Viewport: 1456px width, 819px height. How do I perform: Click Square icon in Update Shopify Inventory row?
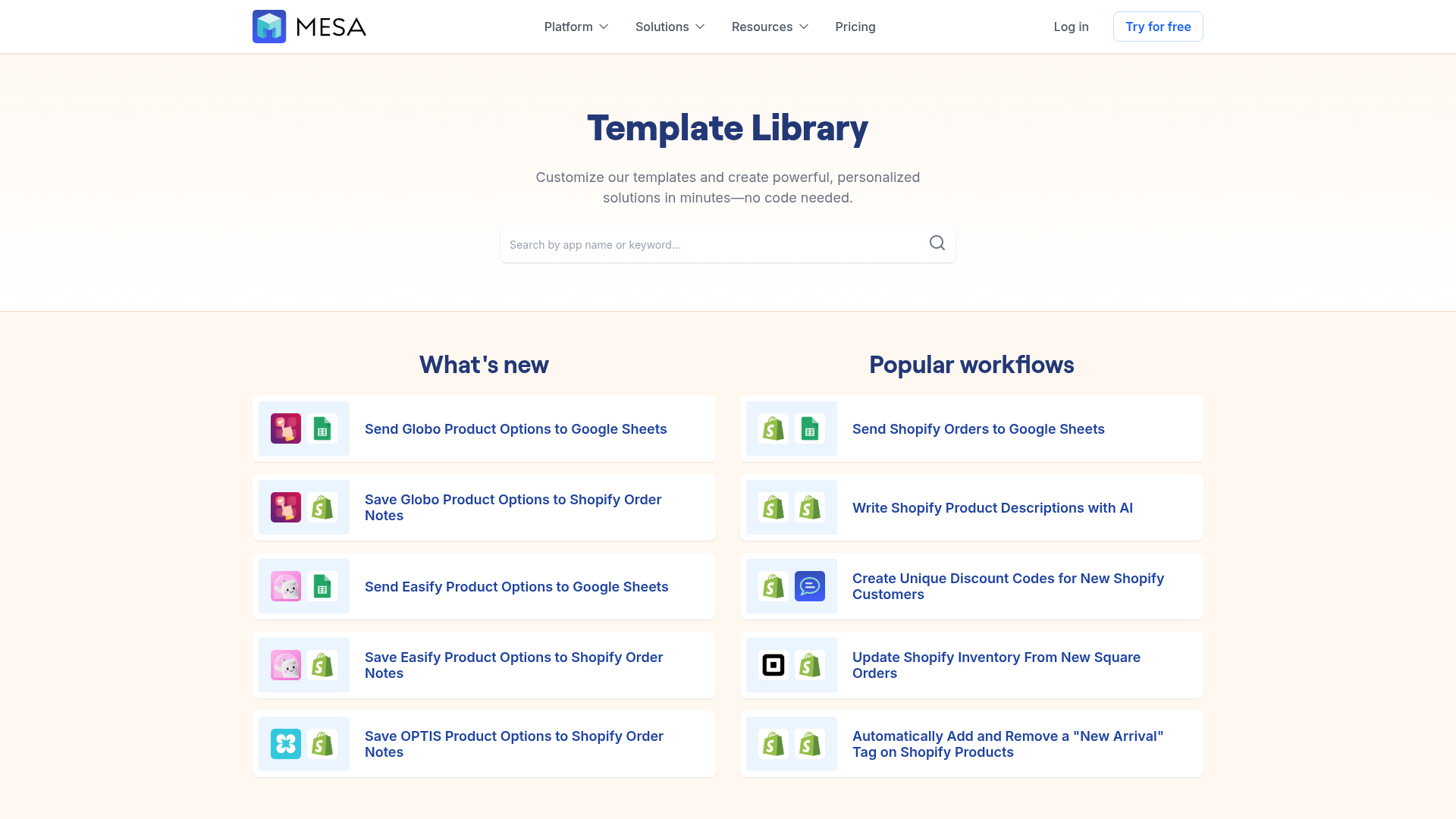coord(773,665)
